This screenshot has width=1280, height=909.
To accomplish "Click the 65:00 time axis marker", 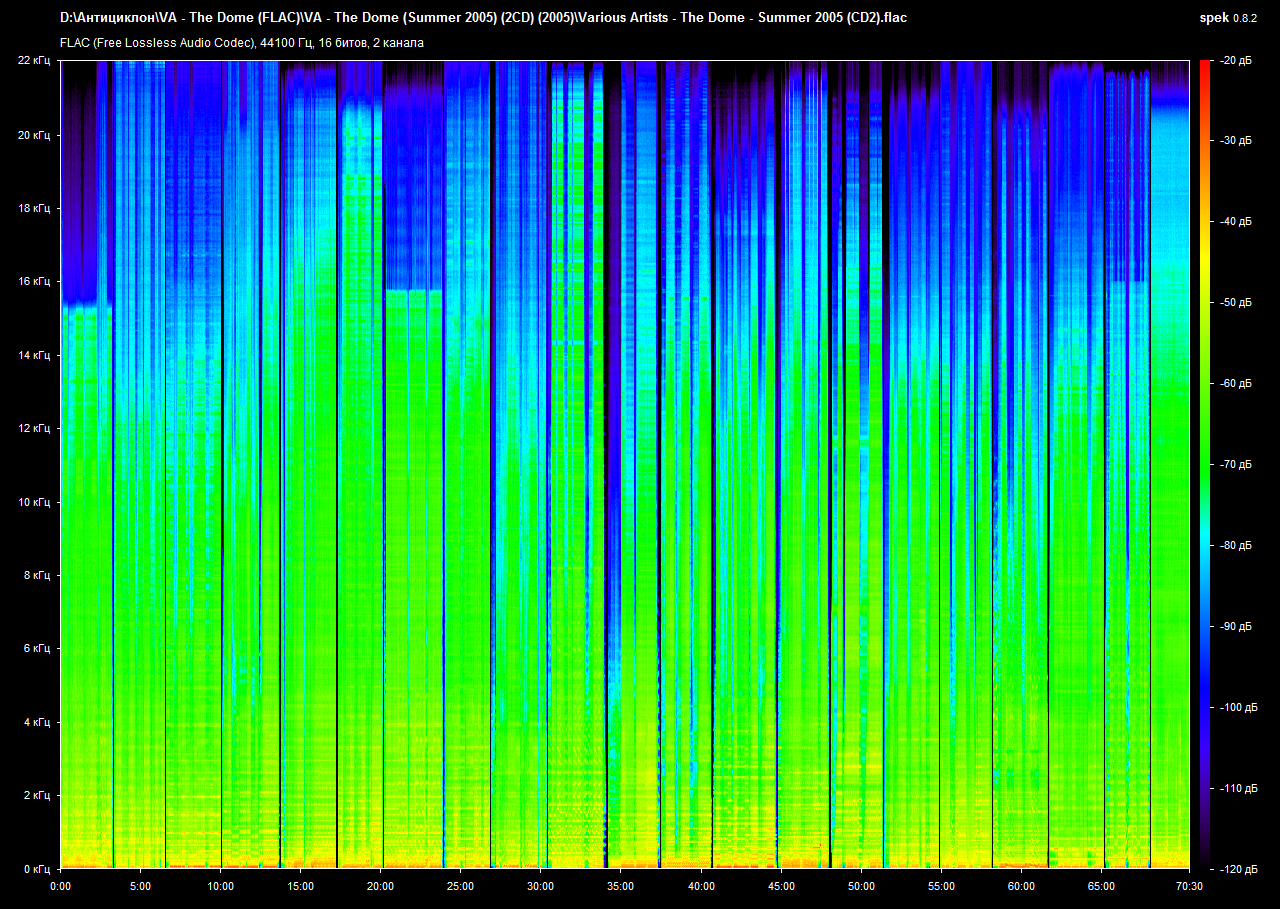I will coord(1101,886).
